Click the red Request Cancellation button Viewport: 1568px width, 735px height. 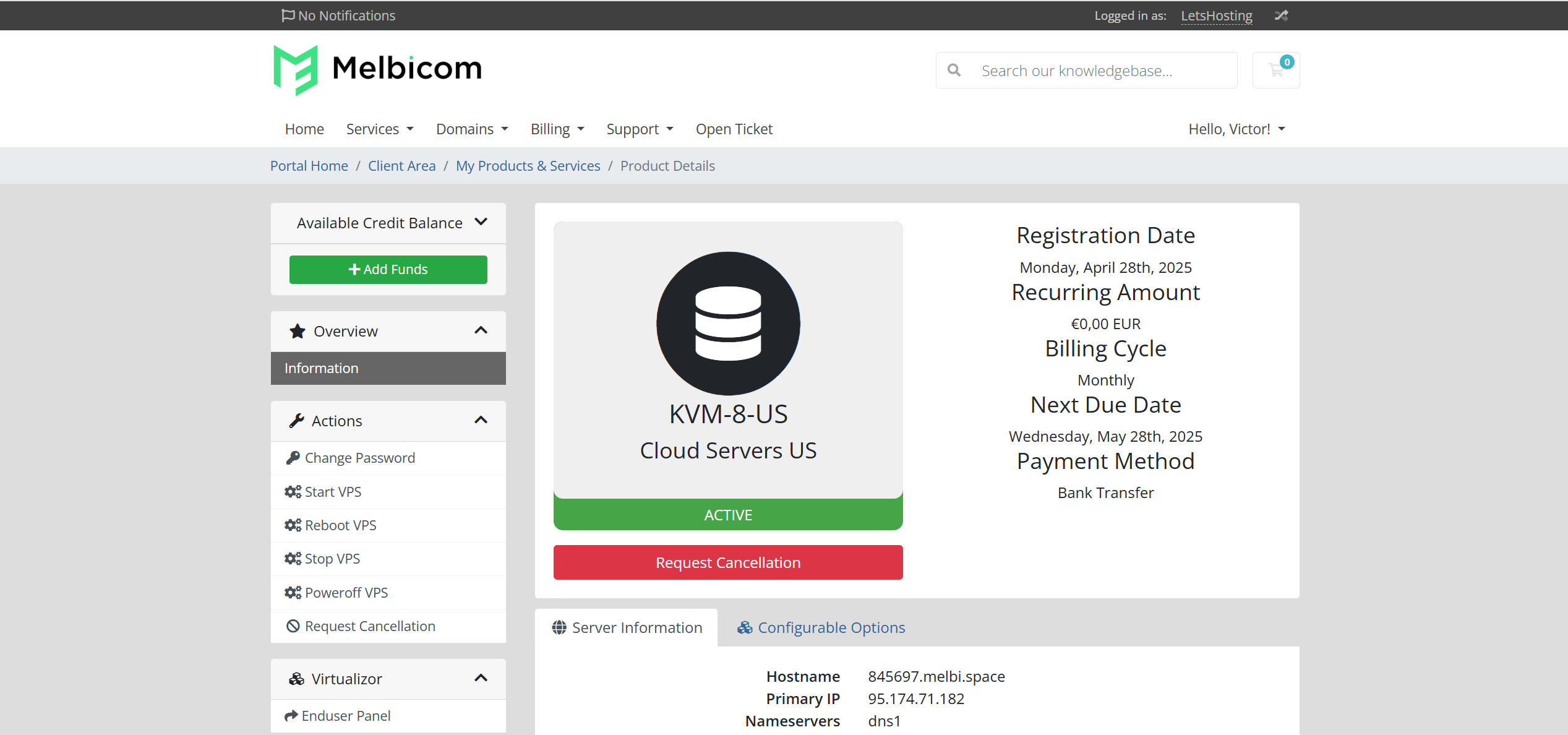728,562
